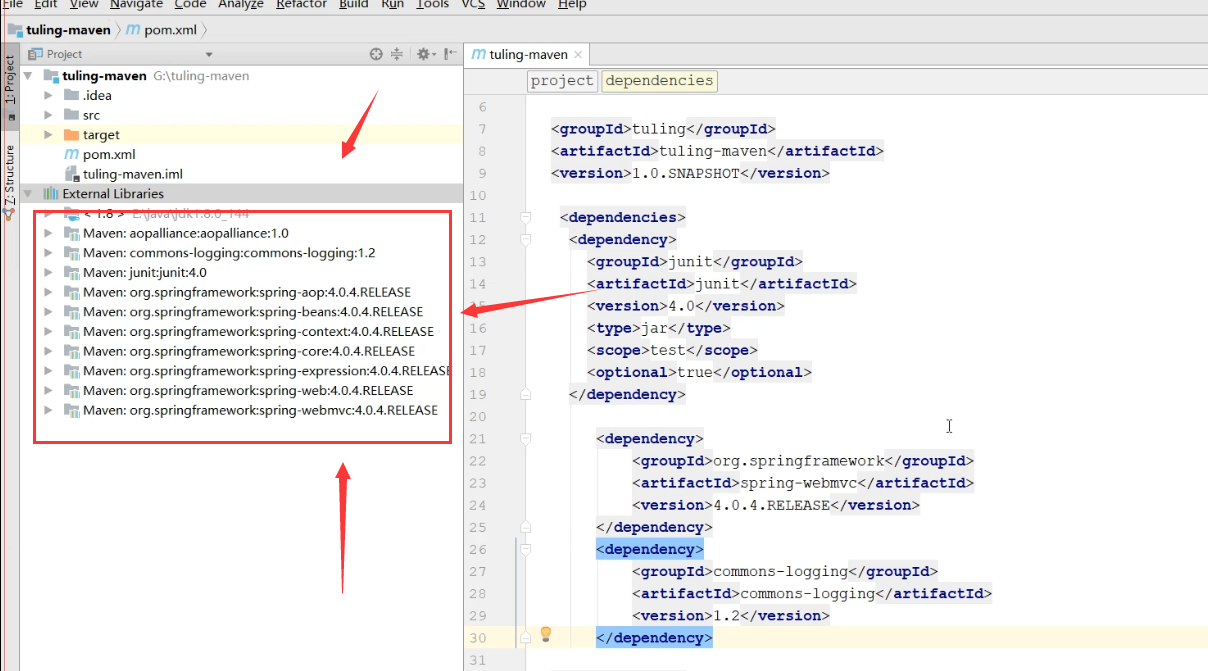The height and width of the screenshot is (671, 1208).
Task: Open the Tools menu
Action: click(x=432, y=5)
